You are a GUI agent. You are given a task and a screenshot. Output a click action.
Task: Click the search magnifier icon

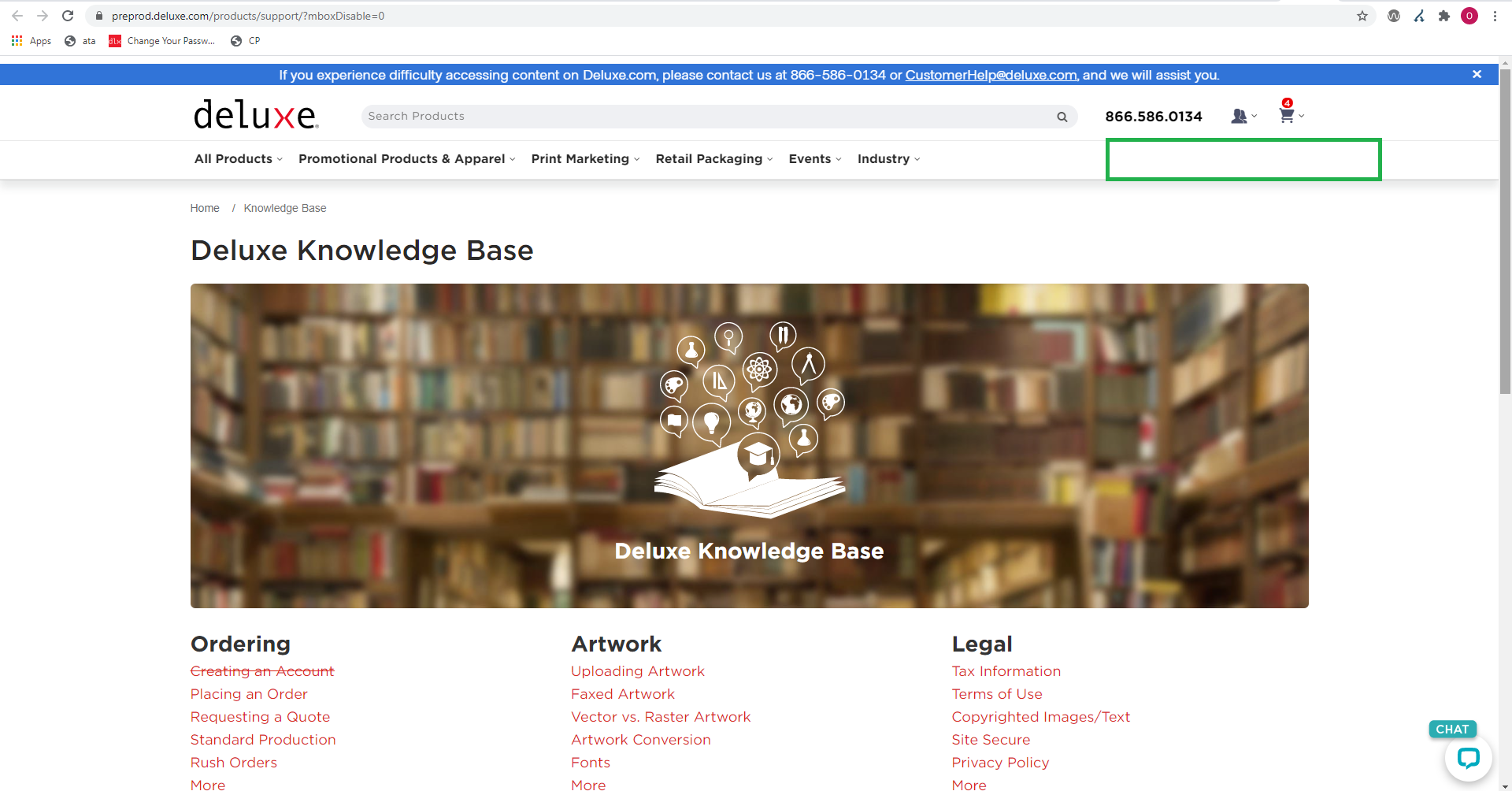pyautogui.click(x=1062, y=117)
